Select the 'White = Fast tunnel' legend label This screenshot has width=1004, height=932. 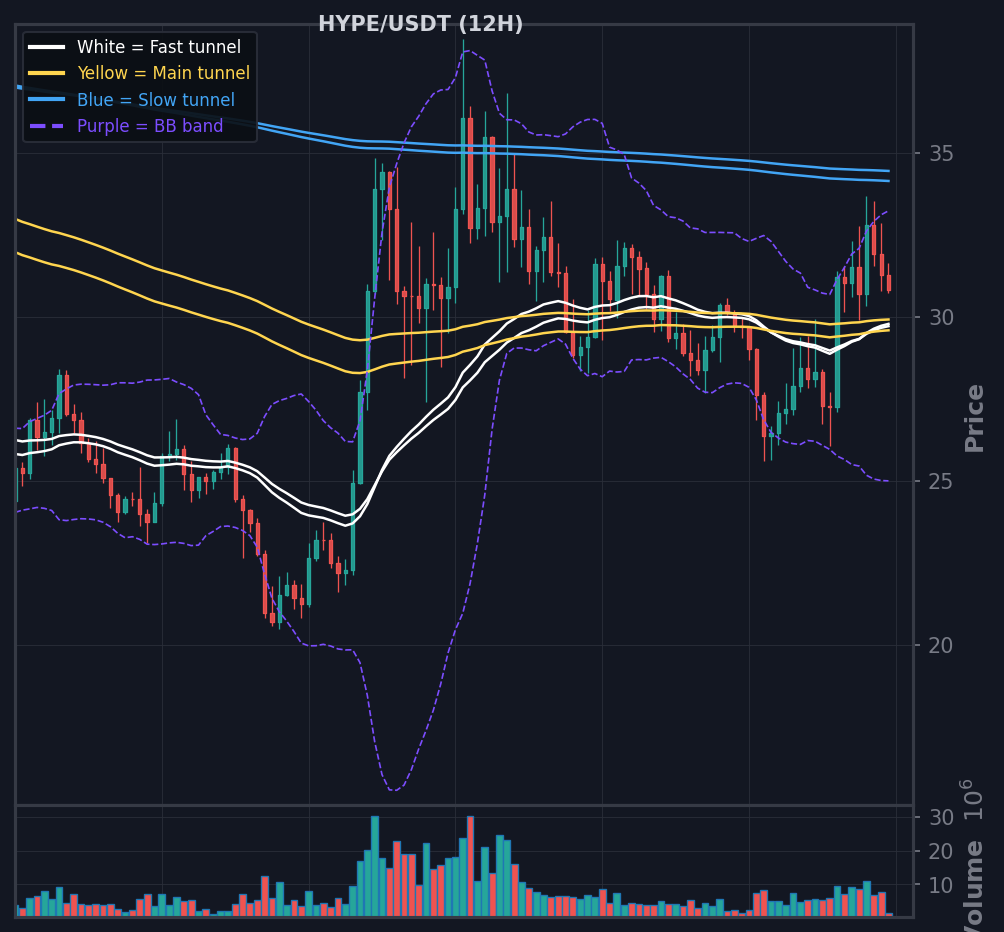159,47
